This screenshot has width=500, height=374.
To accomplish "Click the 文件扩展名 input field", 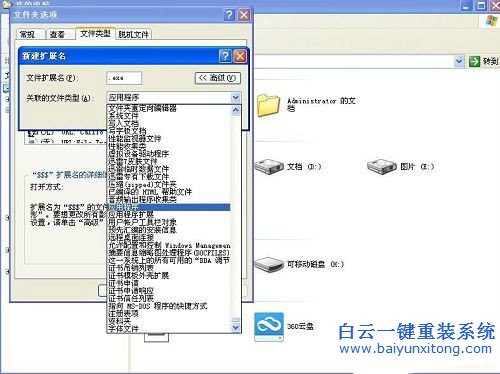I will click(124, 78).
